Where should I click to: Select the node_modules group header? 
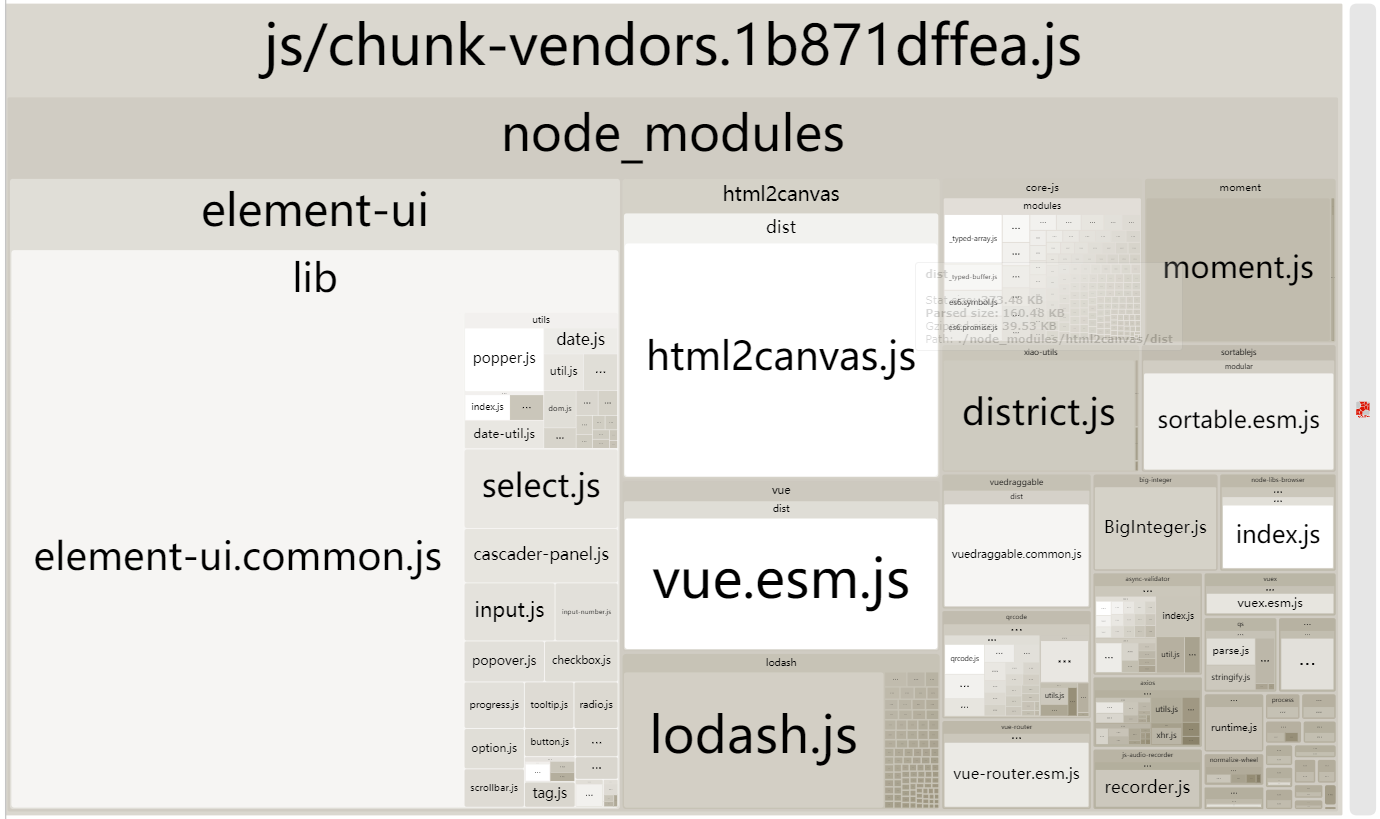pos(673,137)
